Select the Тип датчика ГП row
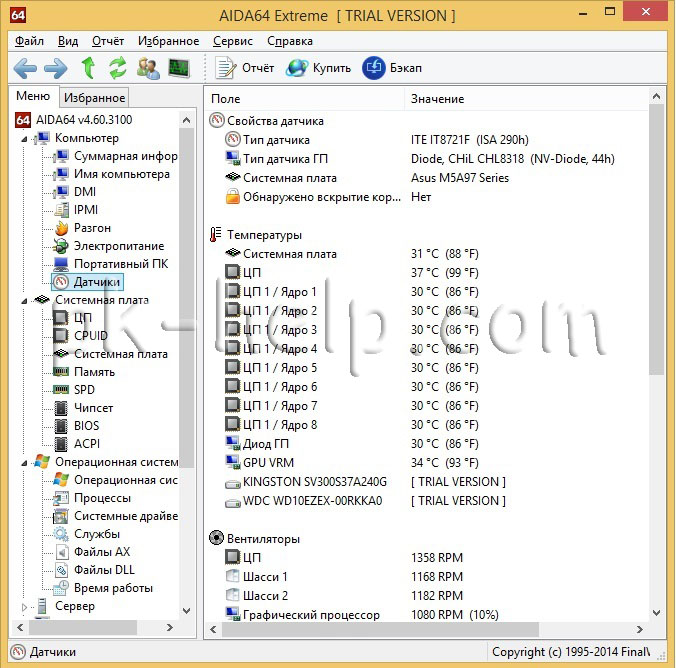The height and width of the screenshot is (668, 676). [x=427, y=159]
